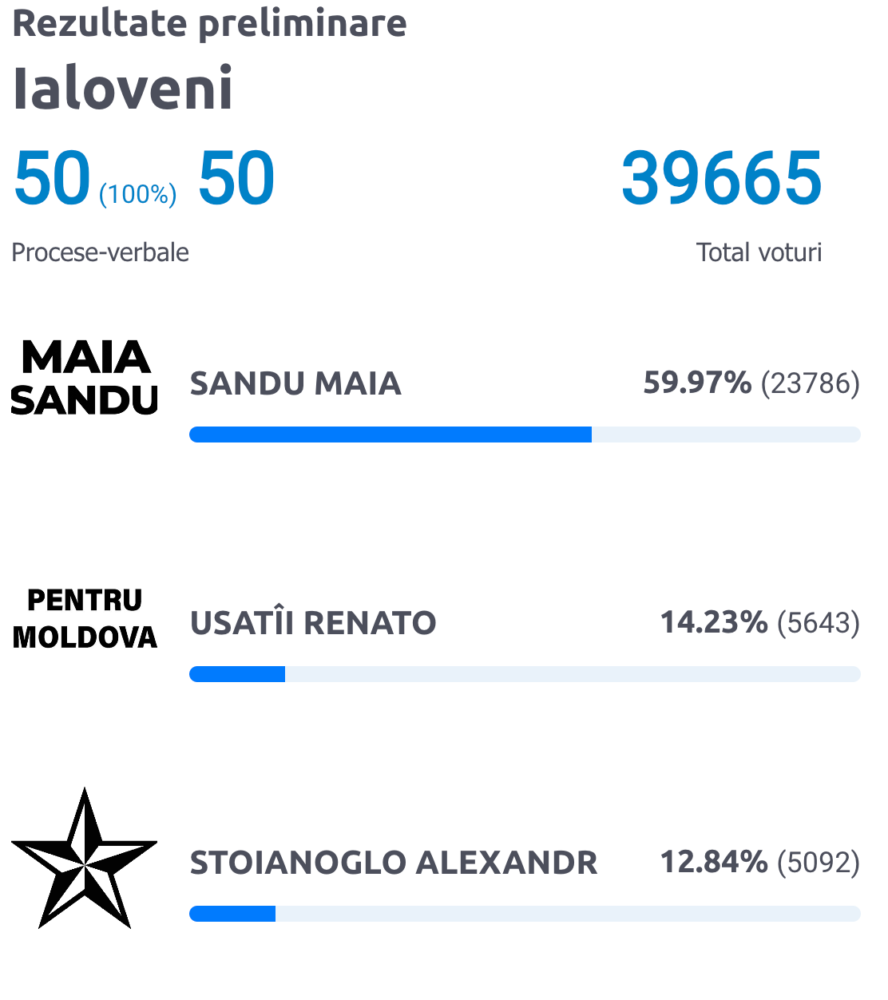Click the 59.97% percentage value
Screen dimensions: 888x1000
tap(697, 383)
